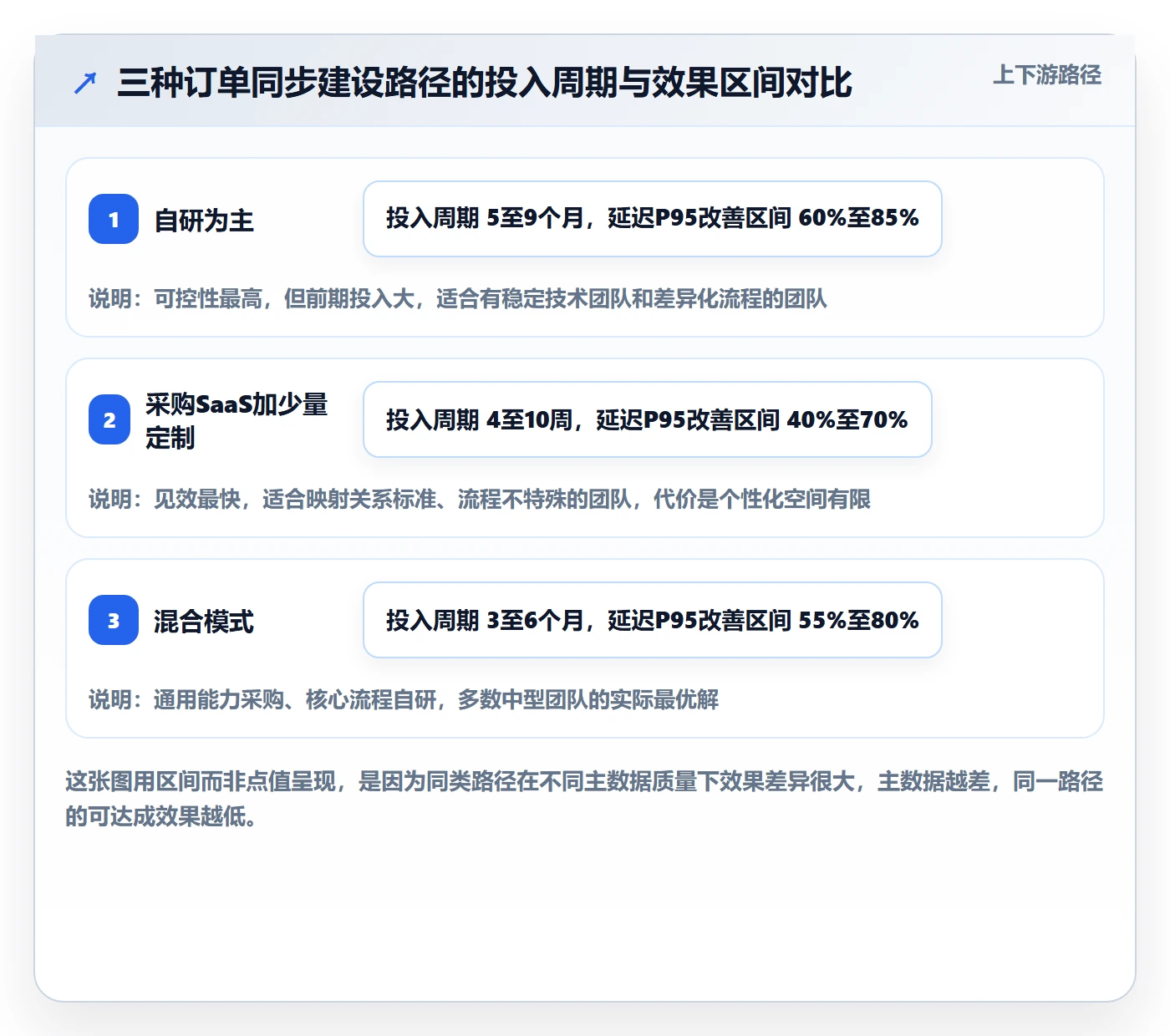Click the blue number 1 badge
This screenshot has width=1170, height=1036.
114,219
